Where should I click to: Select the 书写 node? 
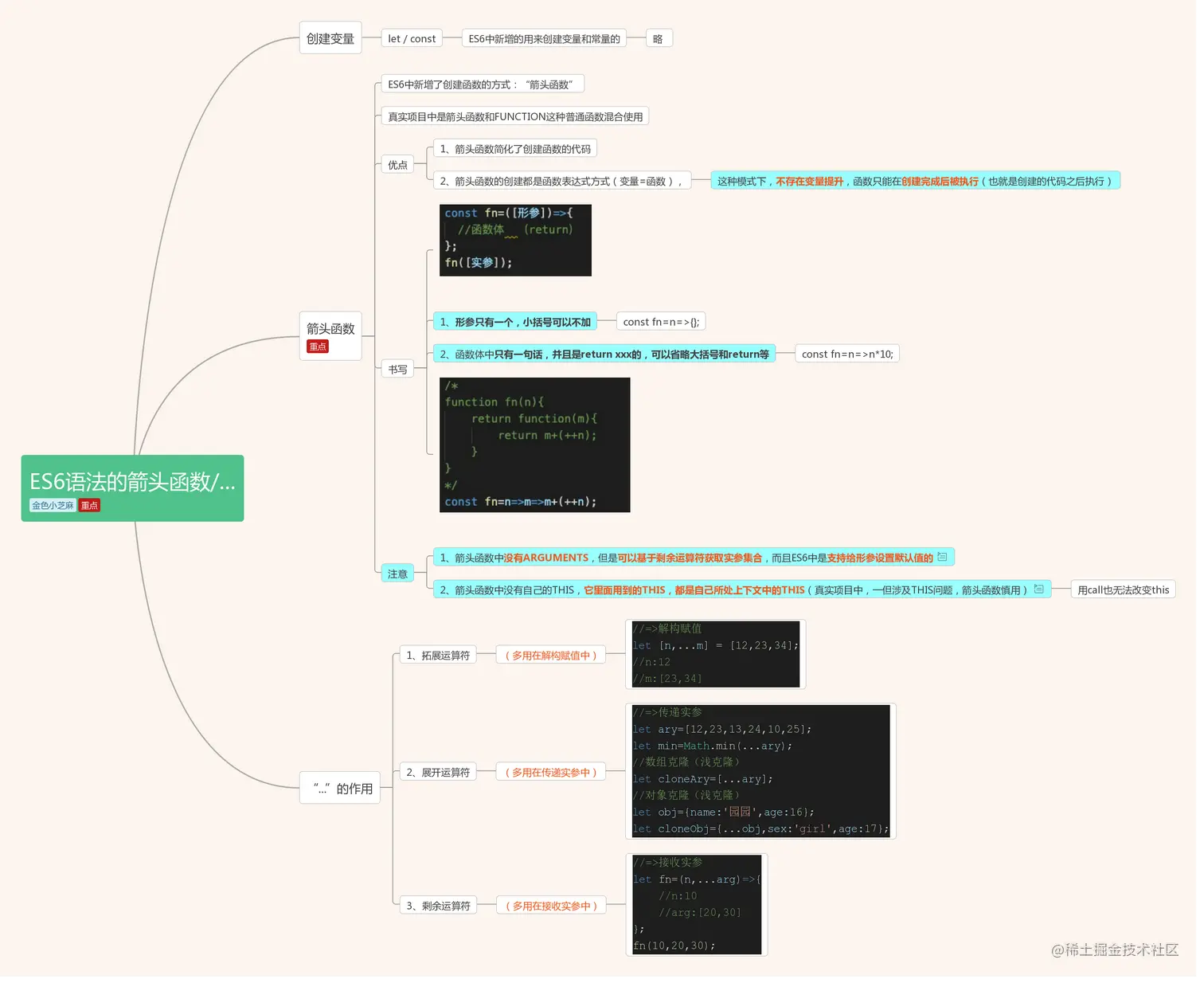pos(397,370)
